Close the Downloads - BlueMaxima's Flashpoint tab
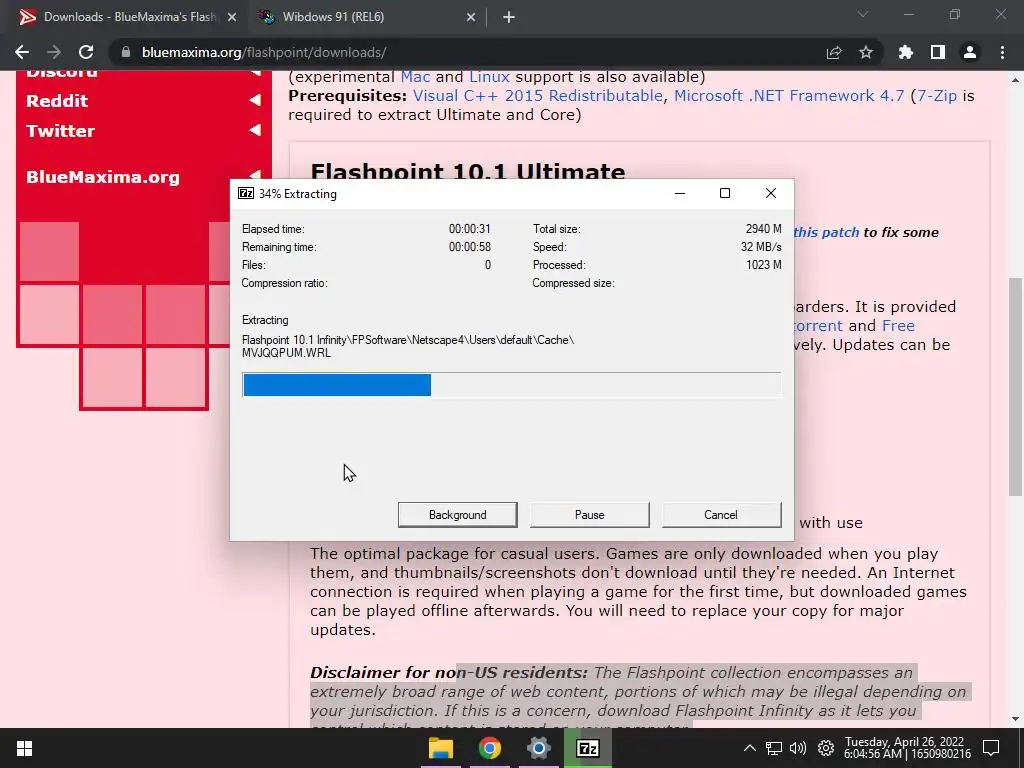 (x=232, y=17)
